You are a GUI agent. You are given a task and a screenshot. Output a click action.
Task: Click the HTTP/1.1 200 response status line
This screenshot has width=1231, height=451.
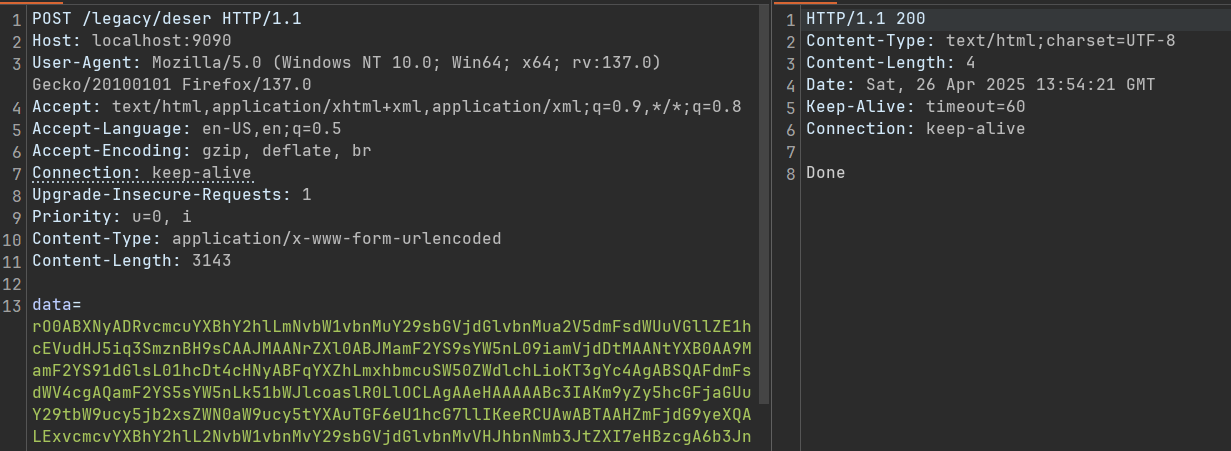(852, 19)
